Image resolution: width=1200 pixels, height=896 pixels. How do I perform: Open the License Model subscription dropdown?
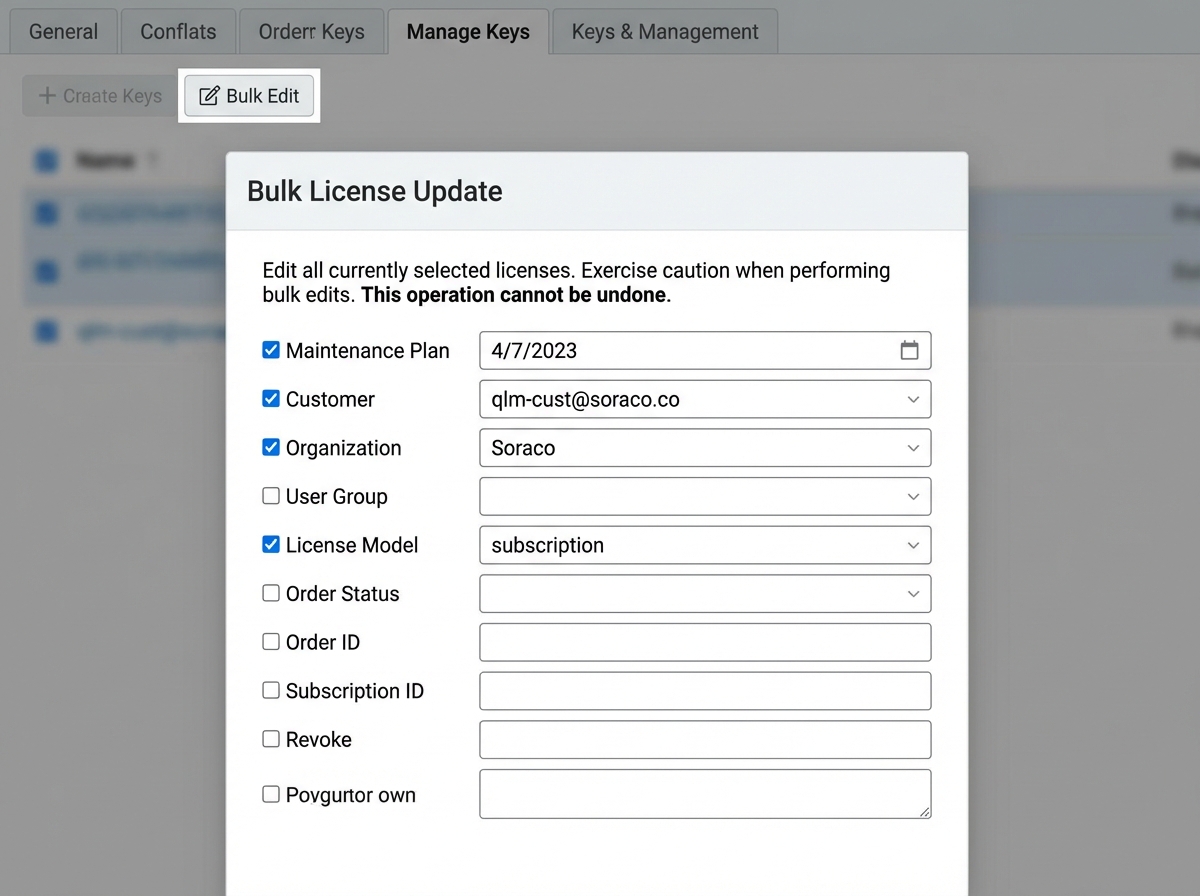click(705, 545)
